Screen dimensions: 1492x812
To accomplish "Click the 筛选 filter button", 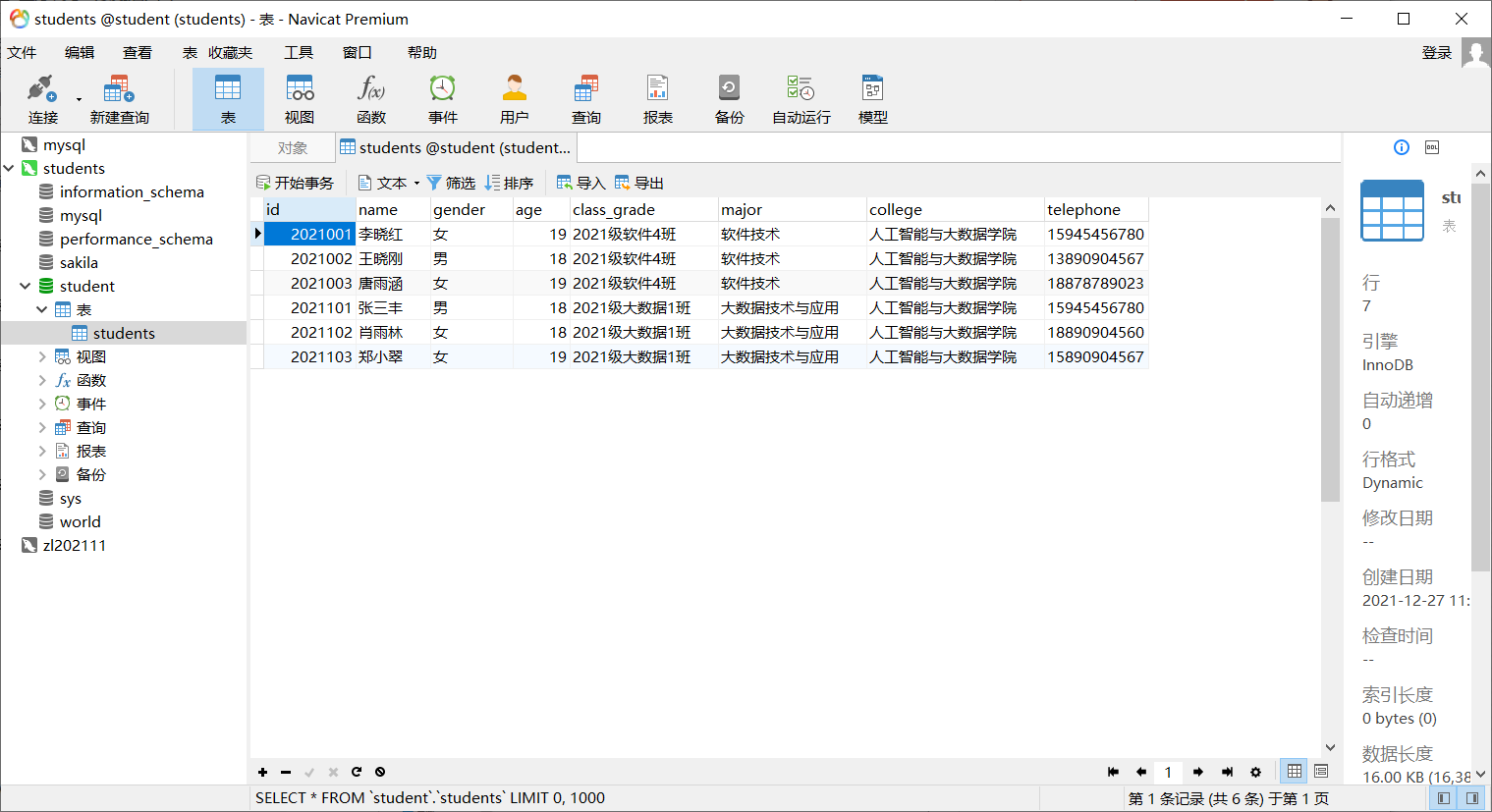I will 451,183.
